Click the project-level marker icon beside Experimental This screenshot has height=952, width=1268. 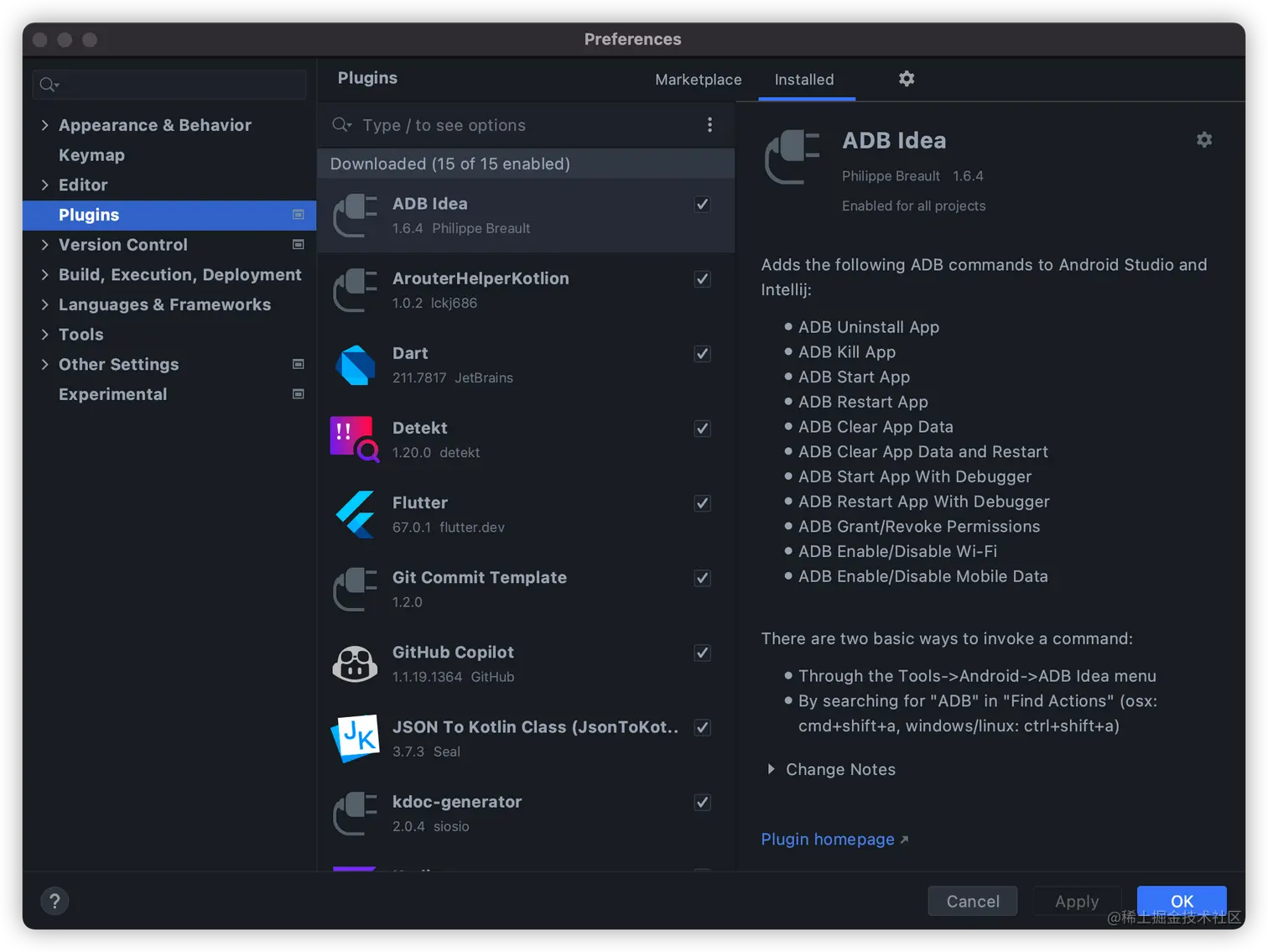click(x=298, y=394)
